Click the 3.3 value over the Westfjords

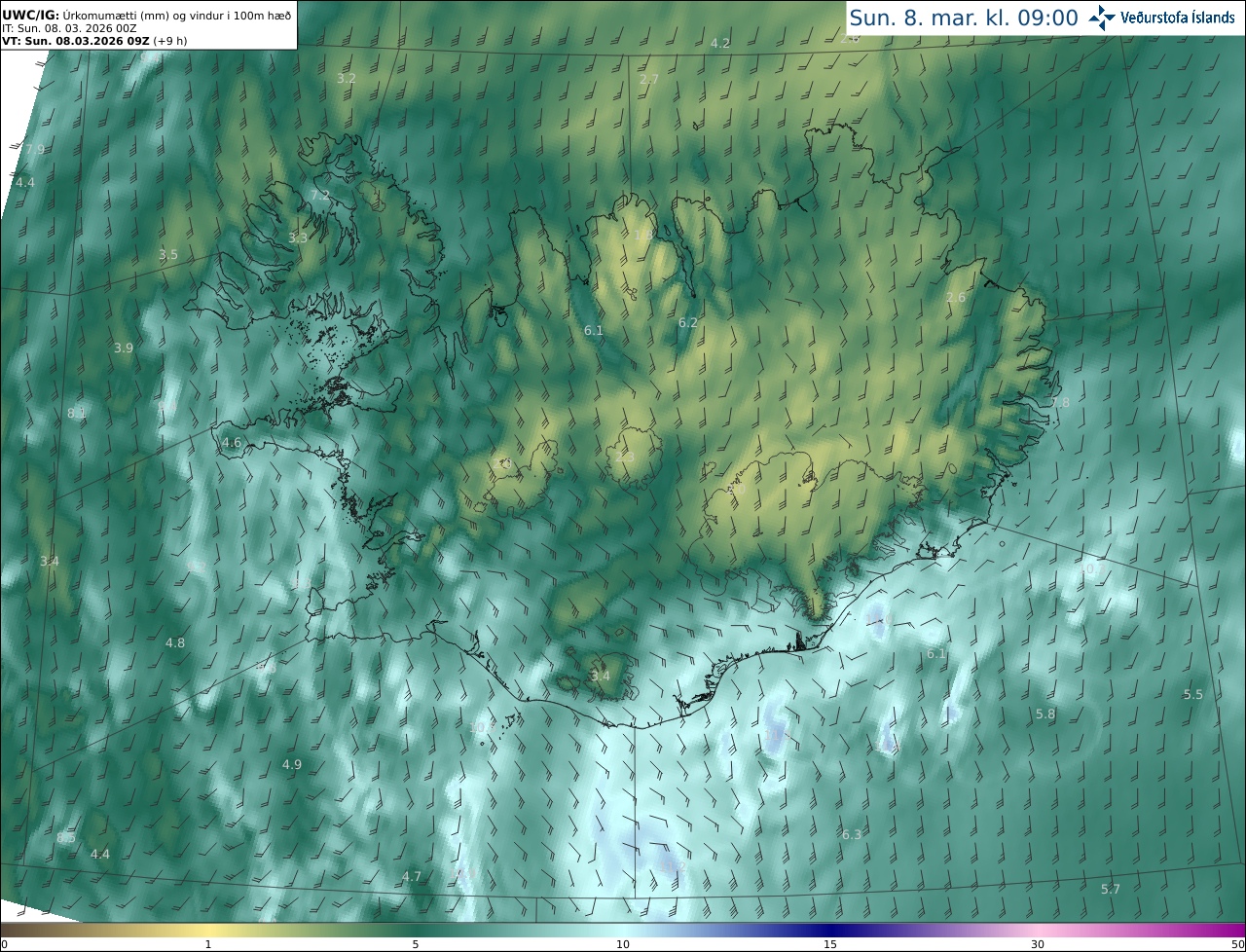pos(298,238)
